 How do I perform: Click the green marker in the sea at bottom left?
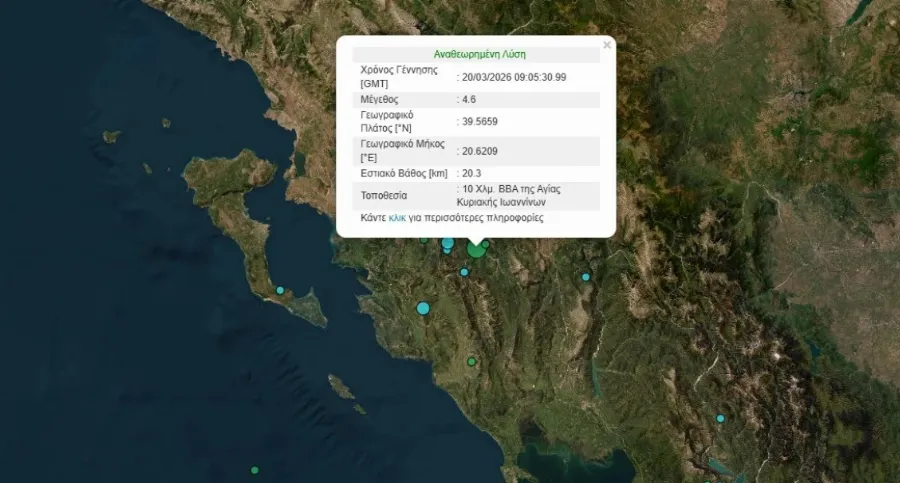255,470
